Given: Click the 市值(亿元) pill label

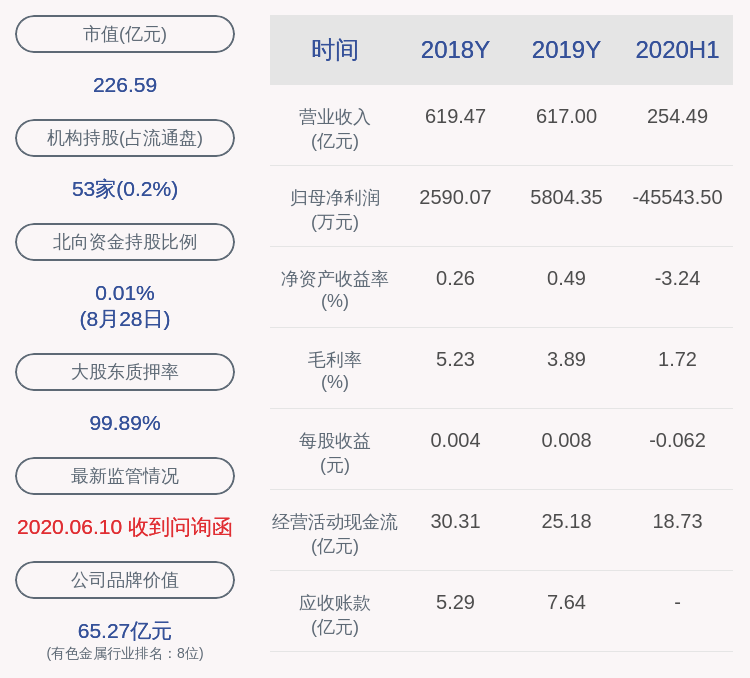Looking at the screenshot, I should tap(125, 34).
